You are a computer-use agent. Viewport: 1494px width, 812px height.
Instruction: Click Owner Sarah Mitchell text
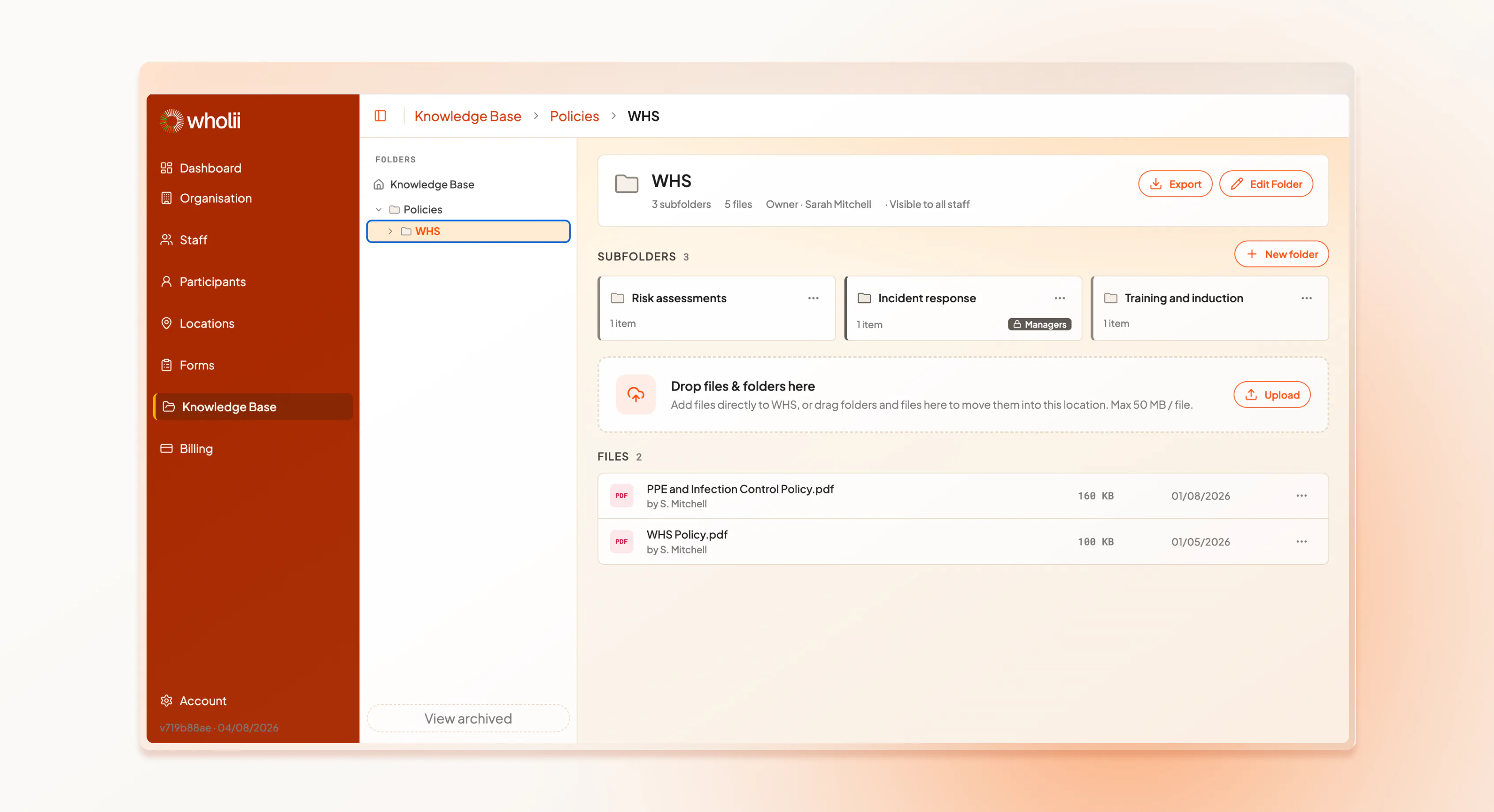[819, 204]
